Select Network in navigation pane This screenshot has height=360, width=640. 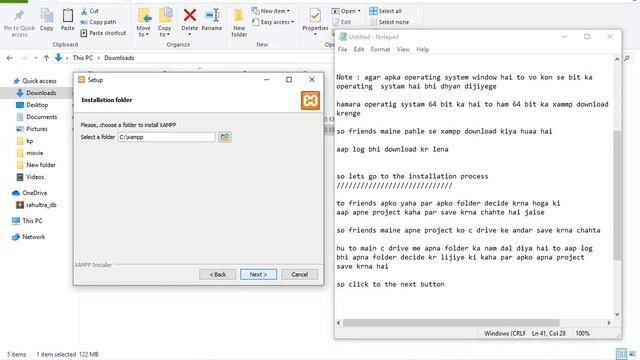pyautogui.click(x=29, y=237)
